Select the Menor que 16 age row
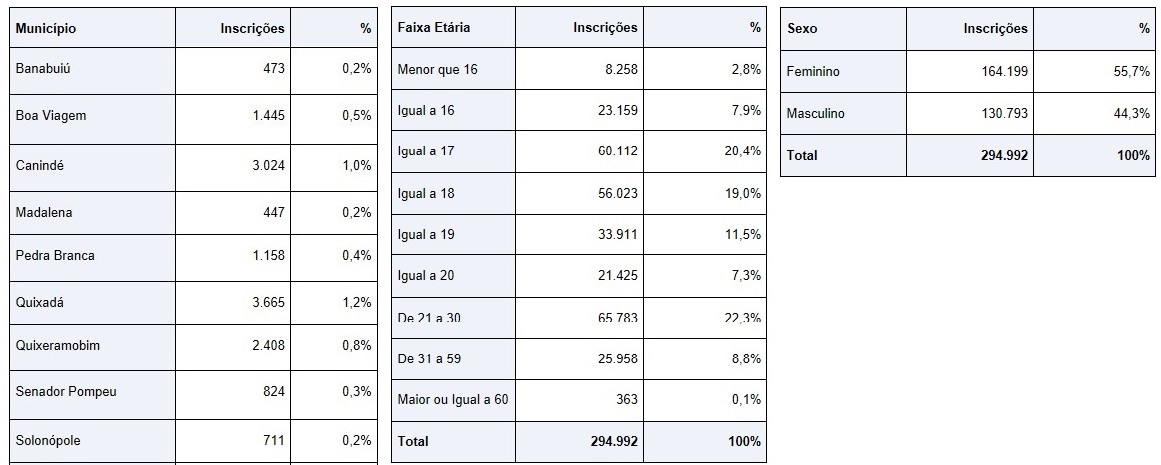The width and height of the screenshot is (1161, 465). pos(437,70)
